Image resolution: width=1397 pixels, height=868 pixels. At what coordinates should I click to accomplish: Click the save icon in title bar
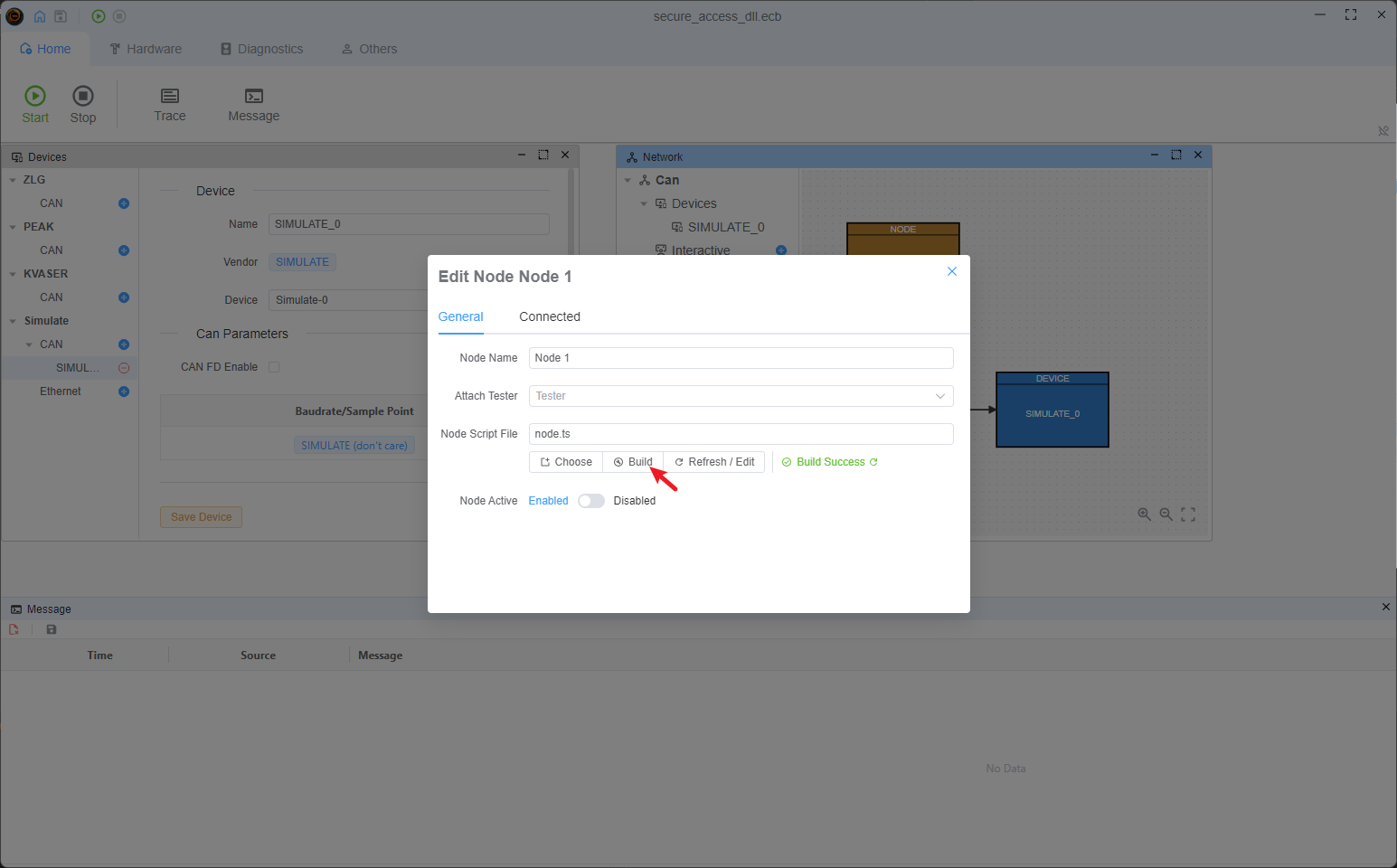point(61,16)
